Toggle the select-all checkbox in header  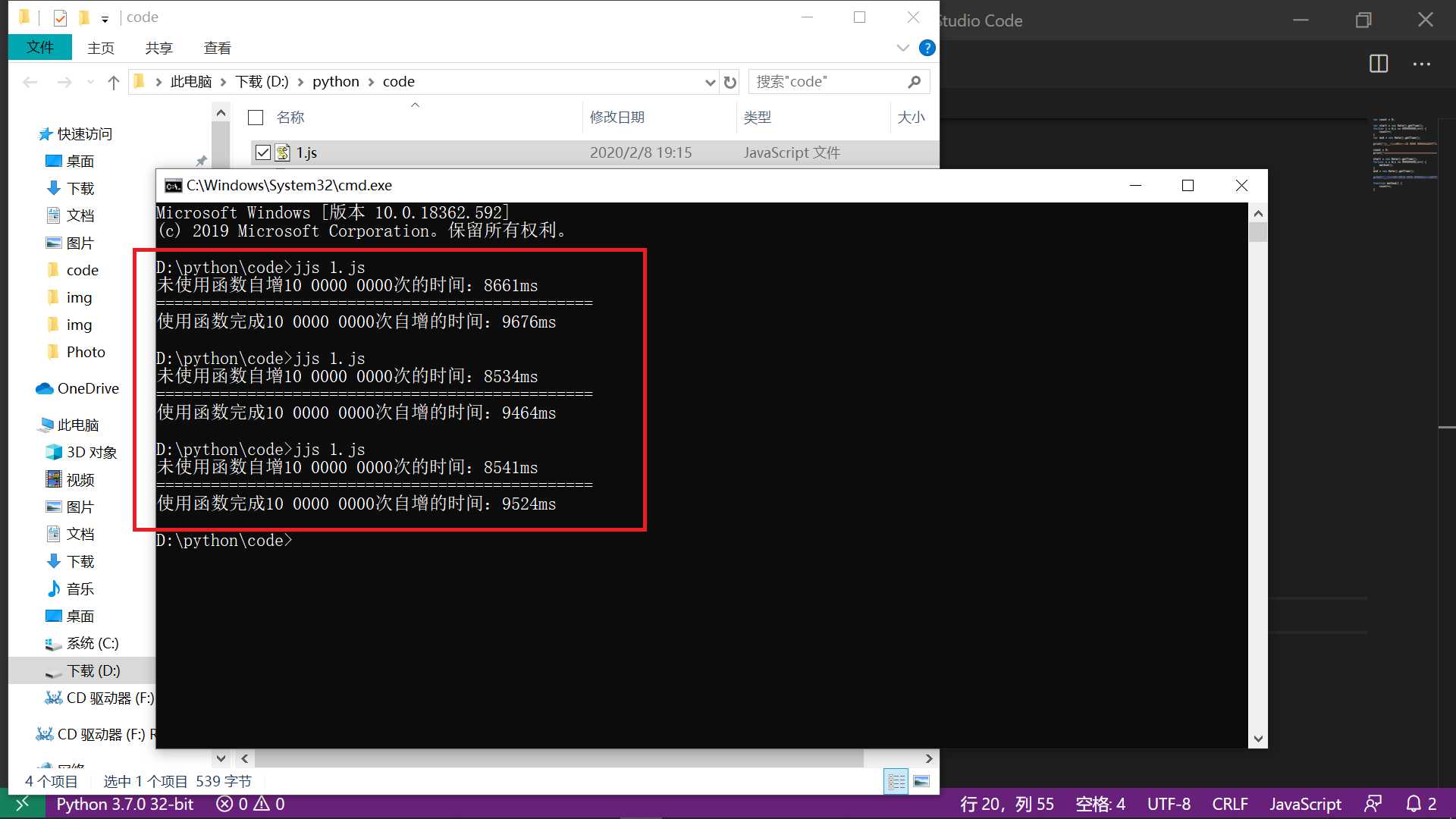tap(256, 118)
